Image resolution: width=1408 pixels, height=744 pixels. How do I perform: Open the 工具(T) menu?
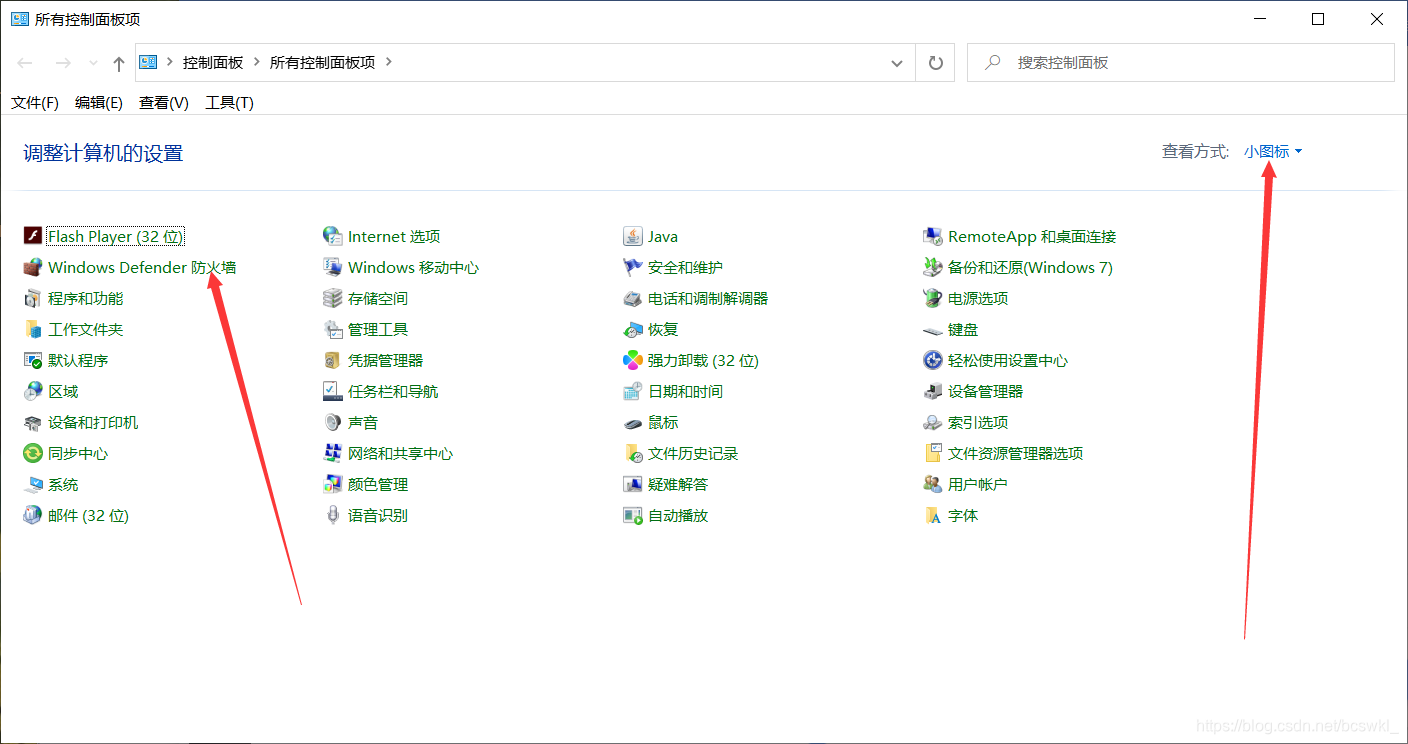229,102
